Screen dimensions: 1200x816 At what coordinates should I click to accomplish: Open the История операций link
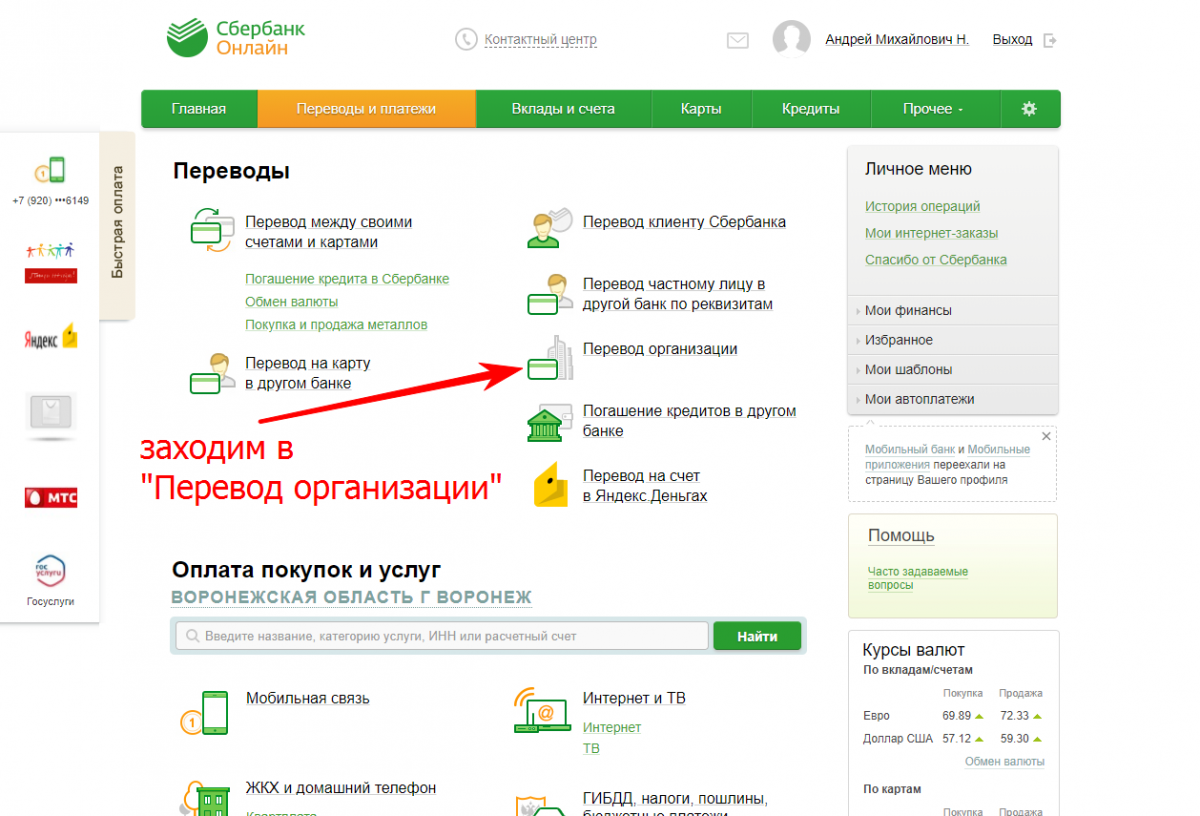[x=922, y=206]
